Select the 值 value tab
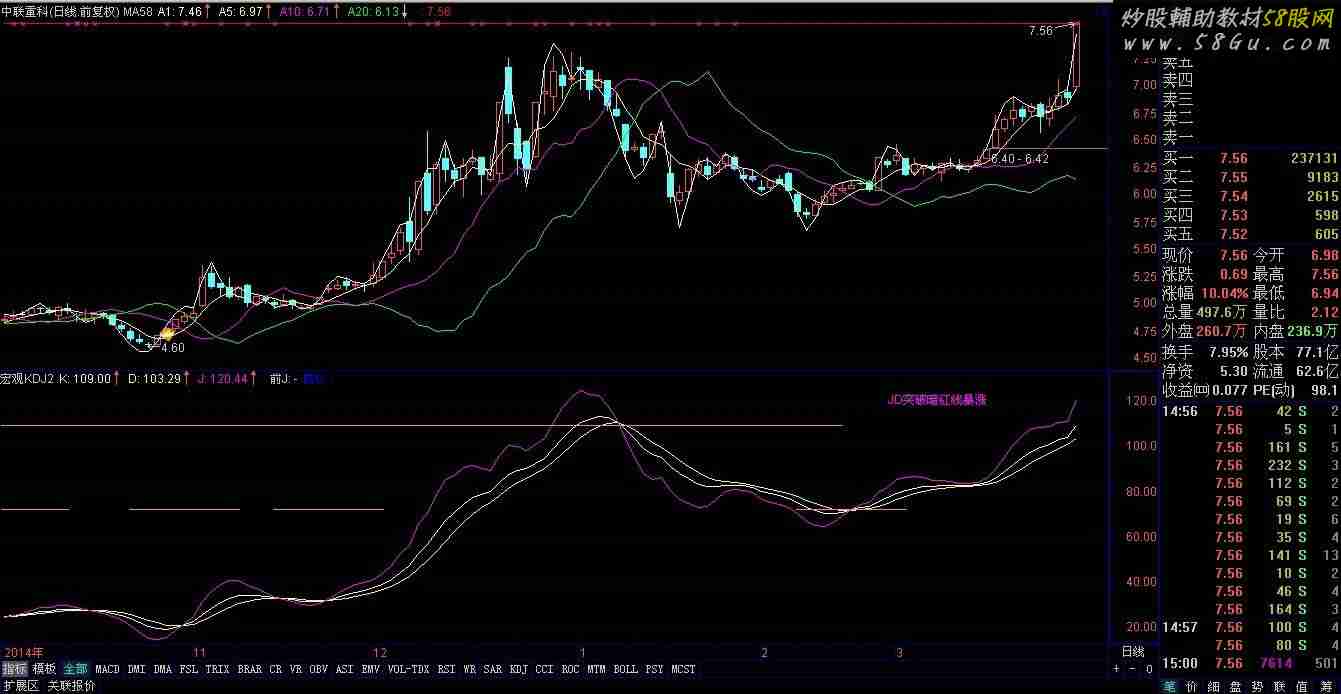The height and width of the screenshot is (694, 1341). (x=1301, y=686)
